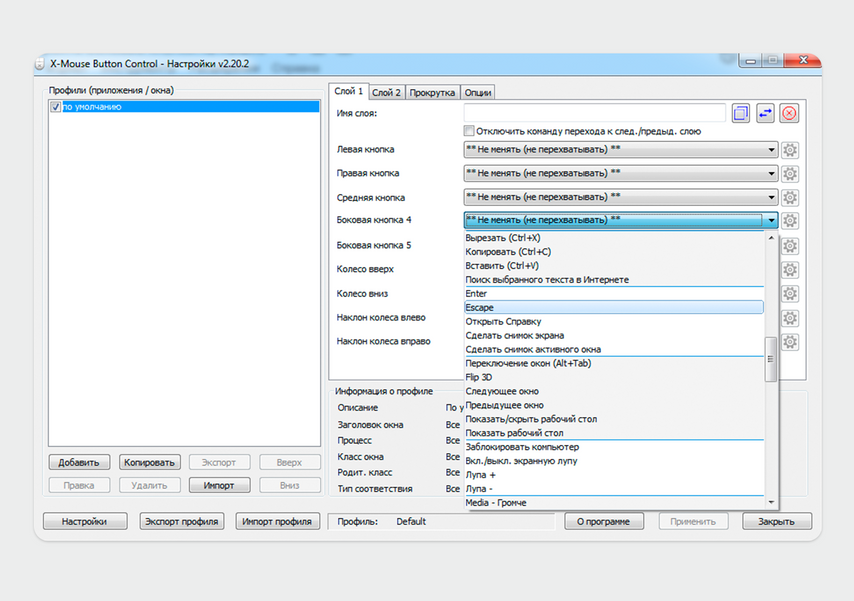This screenshot has width=854, height=601.
Task: Click the Импорт профиля button
Action: point(277,521)
